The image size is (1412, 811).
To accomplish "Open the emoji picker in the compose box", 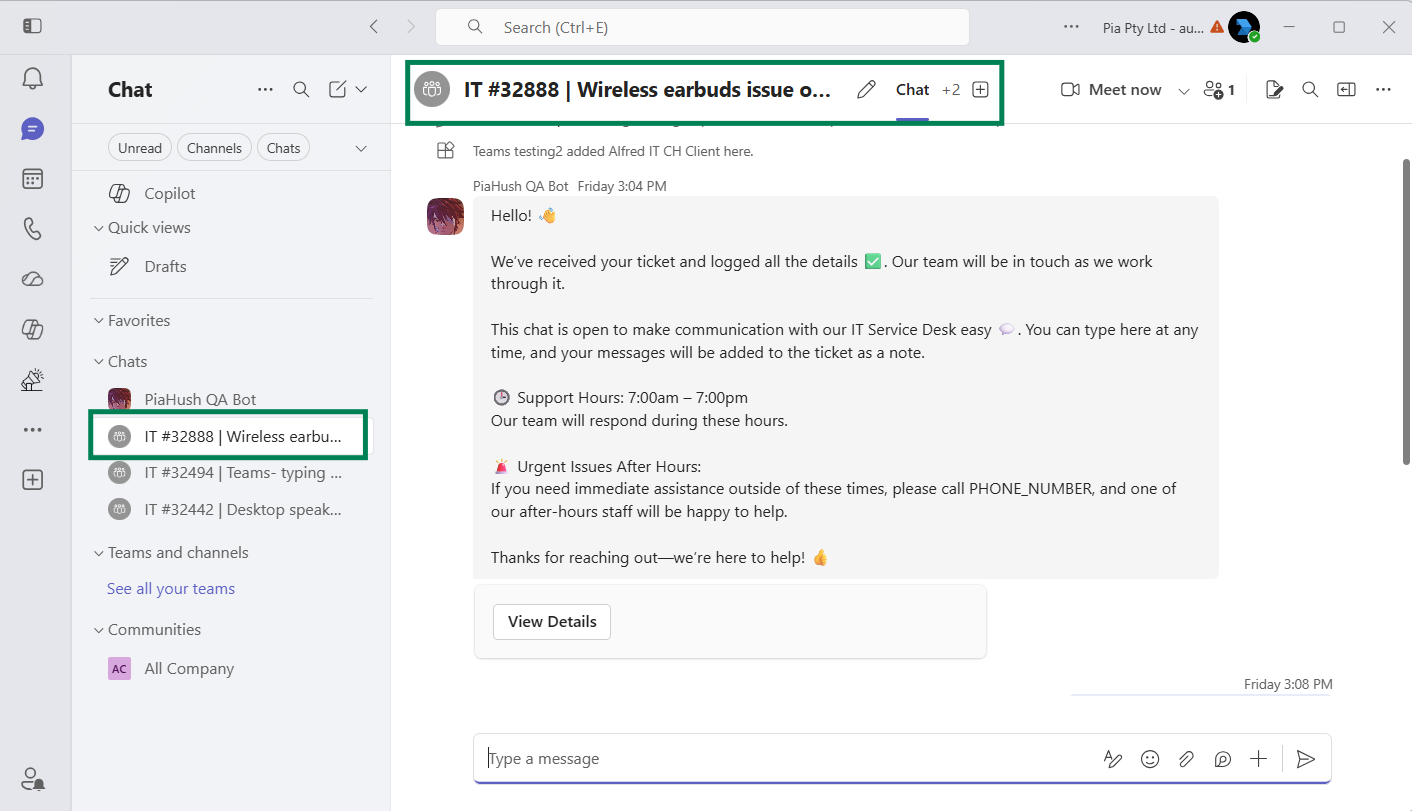I will (x=1150, y=759).
